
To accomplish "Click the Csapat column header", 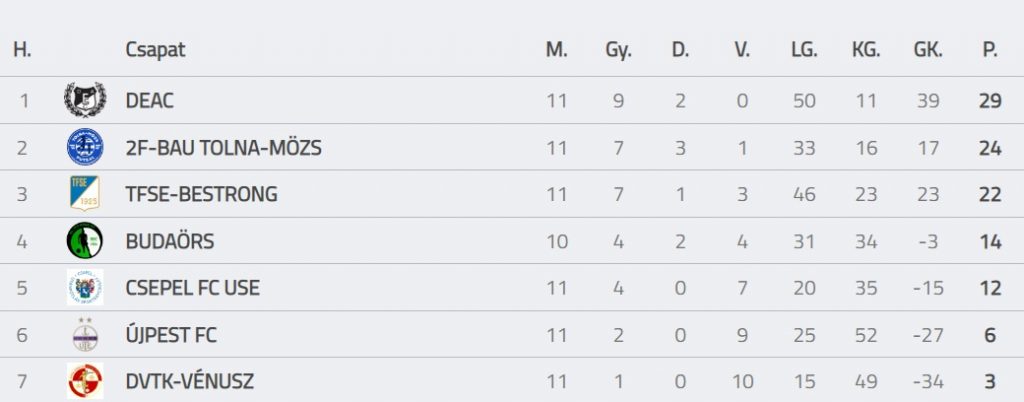I will (155, 50).
